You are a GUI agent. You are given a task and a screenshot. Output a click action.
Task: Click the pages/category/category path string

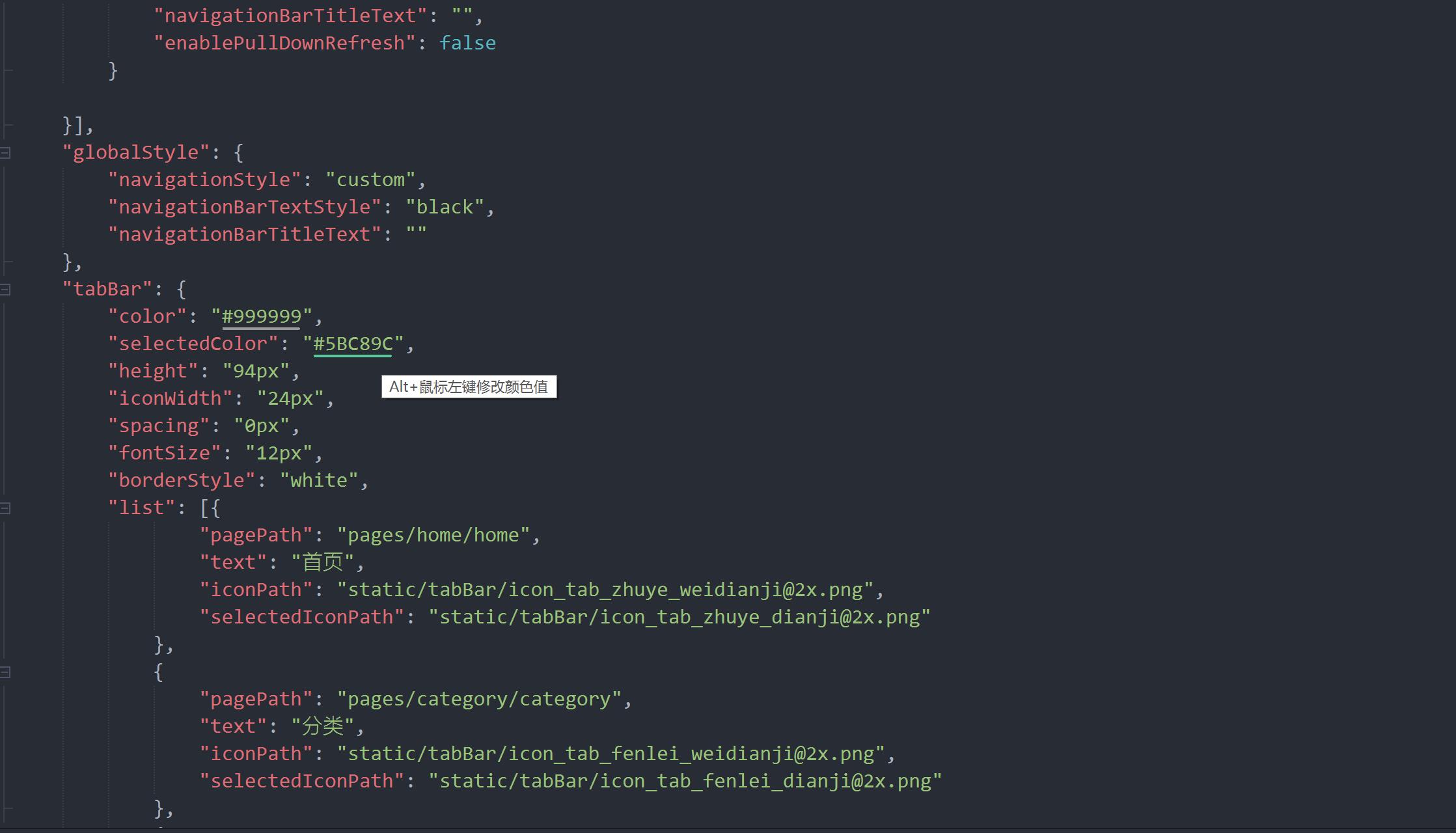pos(479,700)
